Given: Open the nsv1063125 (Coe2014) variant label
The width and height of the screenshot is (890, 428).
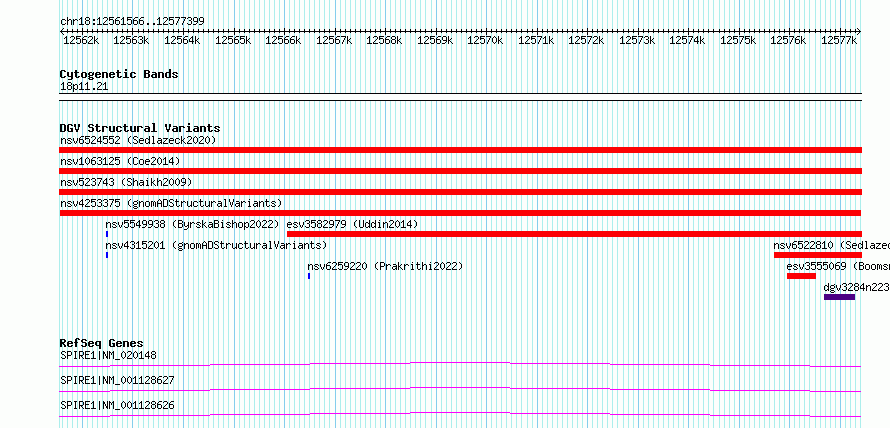Looking at the screenshot, I should click(x=120, y=162).
